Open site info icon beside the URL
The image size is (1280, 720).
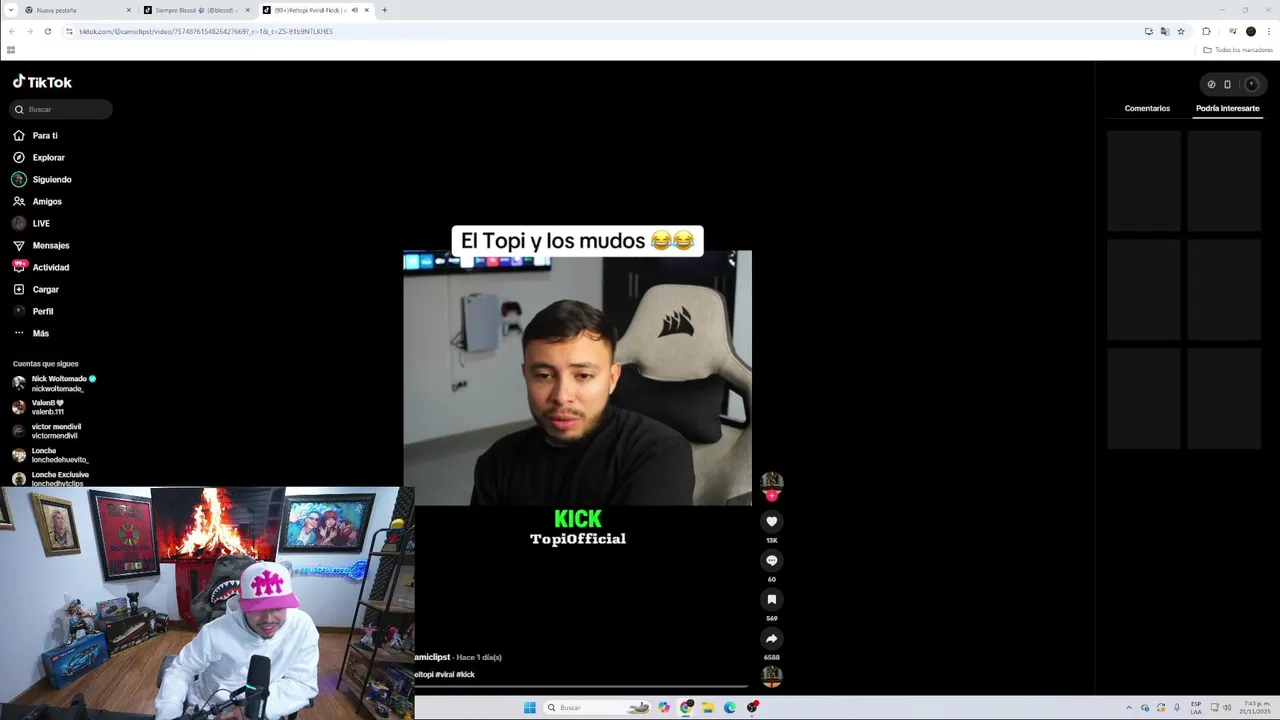click(x=69, y=31)
